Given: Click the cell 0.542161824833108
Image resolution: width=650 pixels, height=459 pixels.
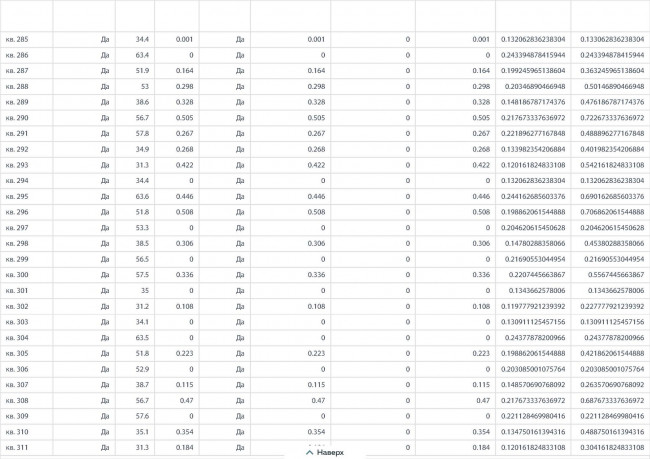Looking at the screenshot, I should (612, 165).
